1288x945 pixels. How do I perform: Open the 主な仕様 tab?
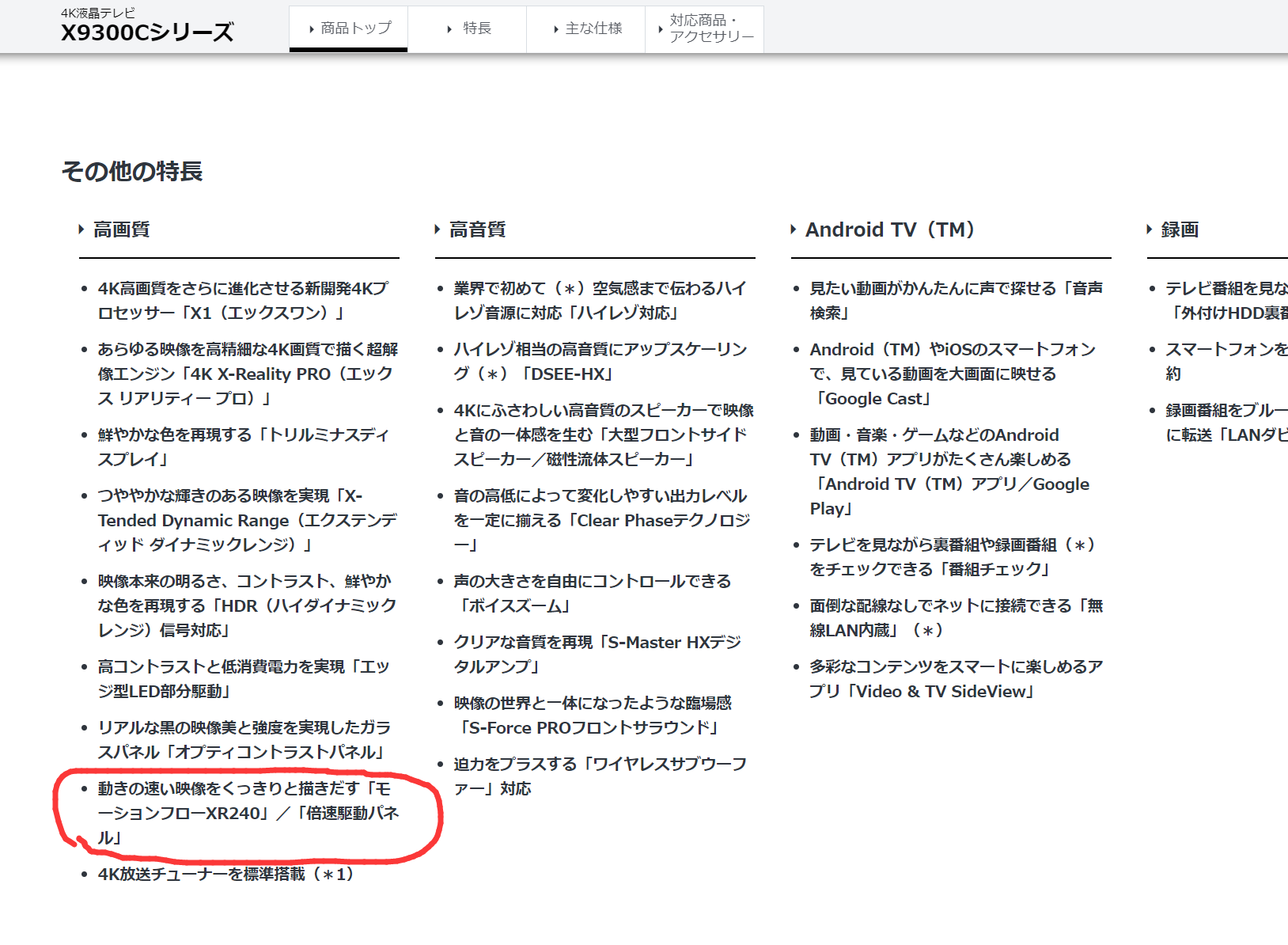[586, 28]
